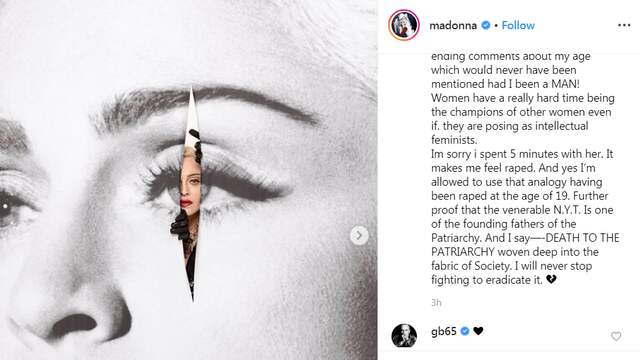Advance to next photo with arrow
The width and height of the screenshot is (640, 360).
pyautogui.click(x=359, y=236)
